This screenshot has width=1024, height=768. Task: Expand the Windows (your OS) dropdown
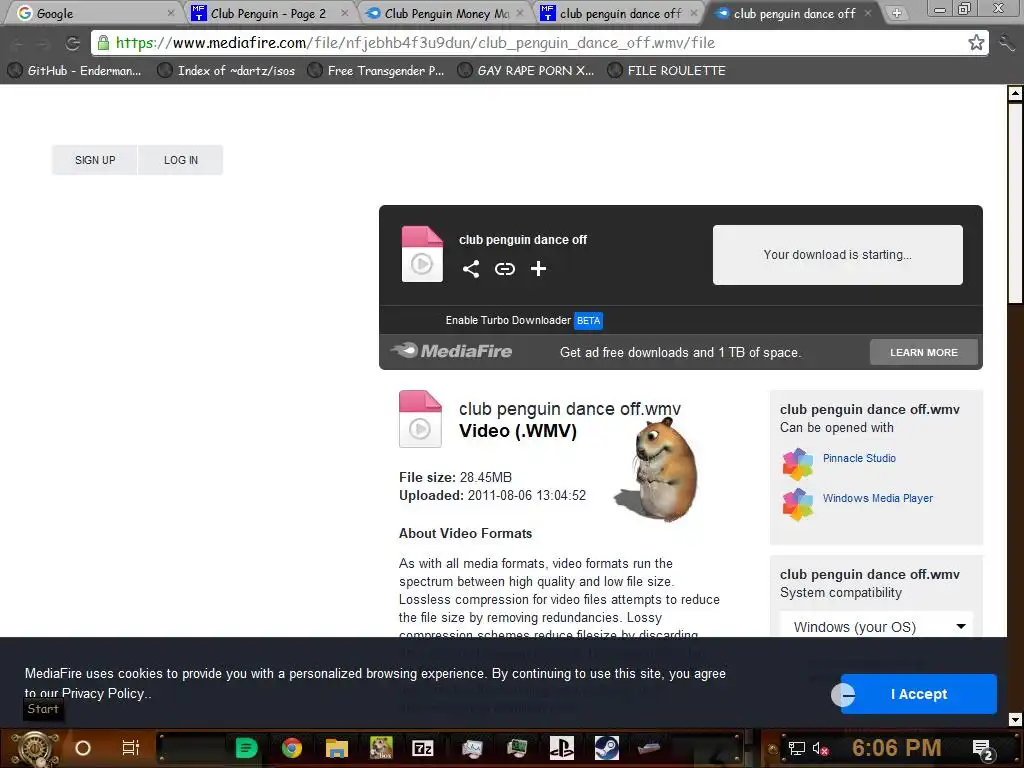[876, 626]
